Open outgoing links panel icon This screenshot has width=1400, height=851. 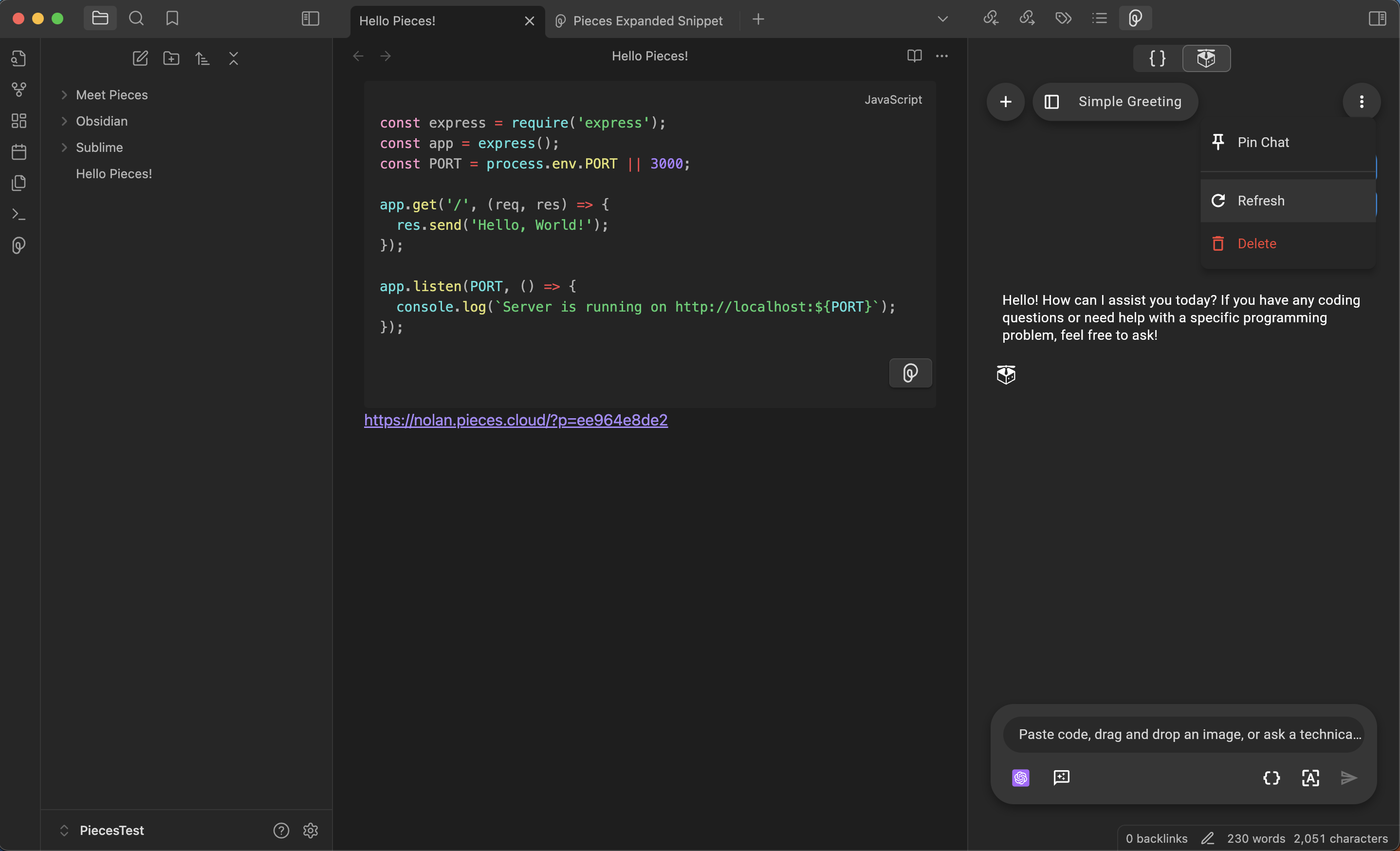pos(1027,18)
